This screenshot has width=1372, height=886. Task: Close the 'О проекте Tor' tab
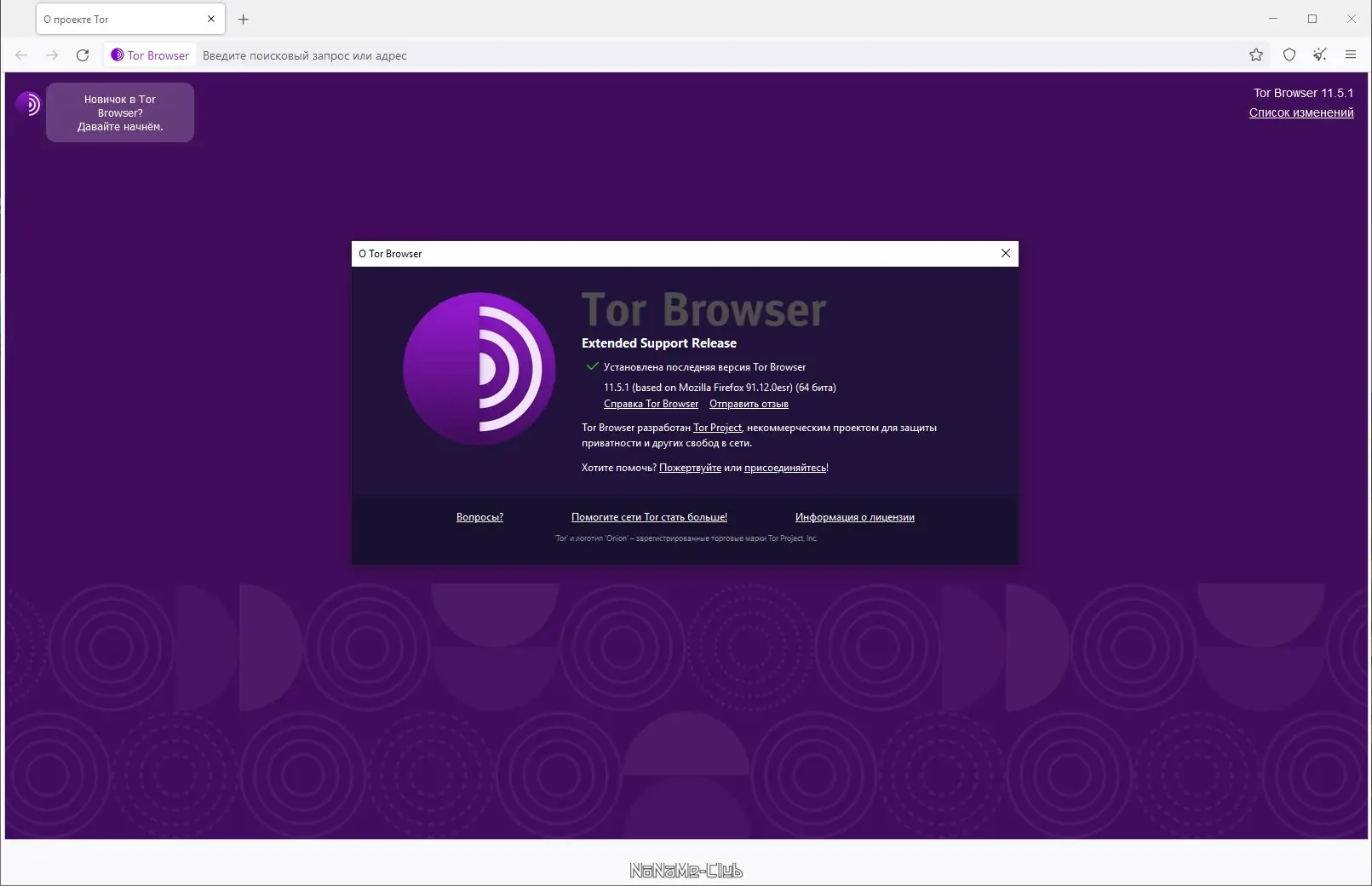pos(211,19)
